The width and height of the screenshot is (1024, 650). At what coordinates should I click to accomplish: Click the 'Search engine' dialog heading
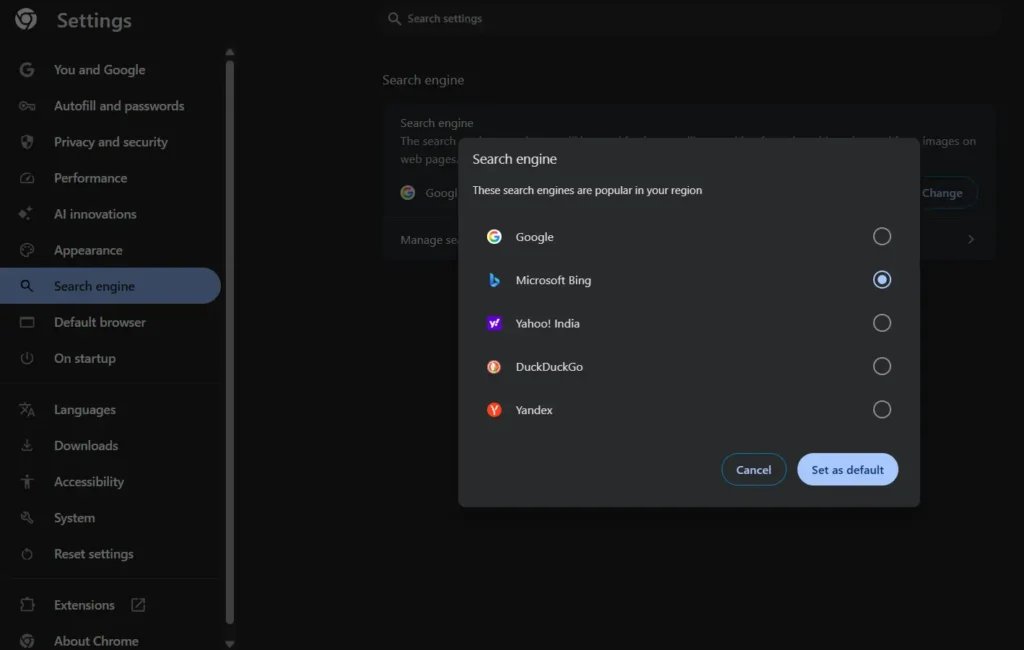pyautogui.click(x=515, y=159)
